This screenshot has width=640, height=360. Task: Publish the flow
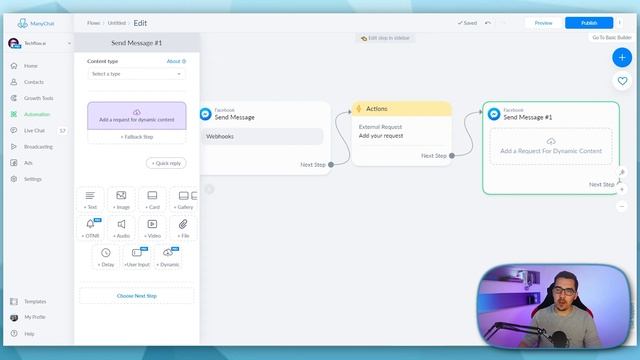click(589, 23)
